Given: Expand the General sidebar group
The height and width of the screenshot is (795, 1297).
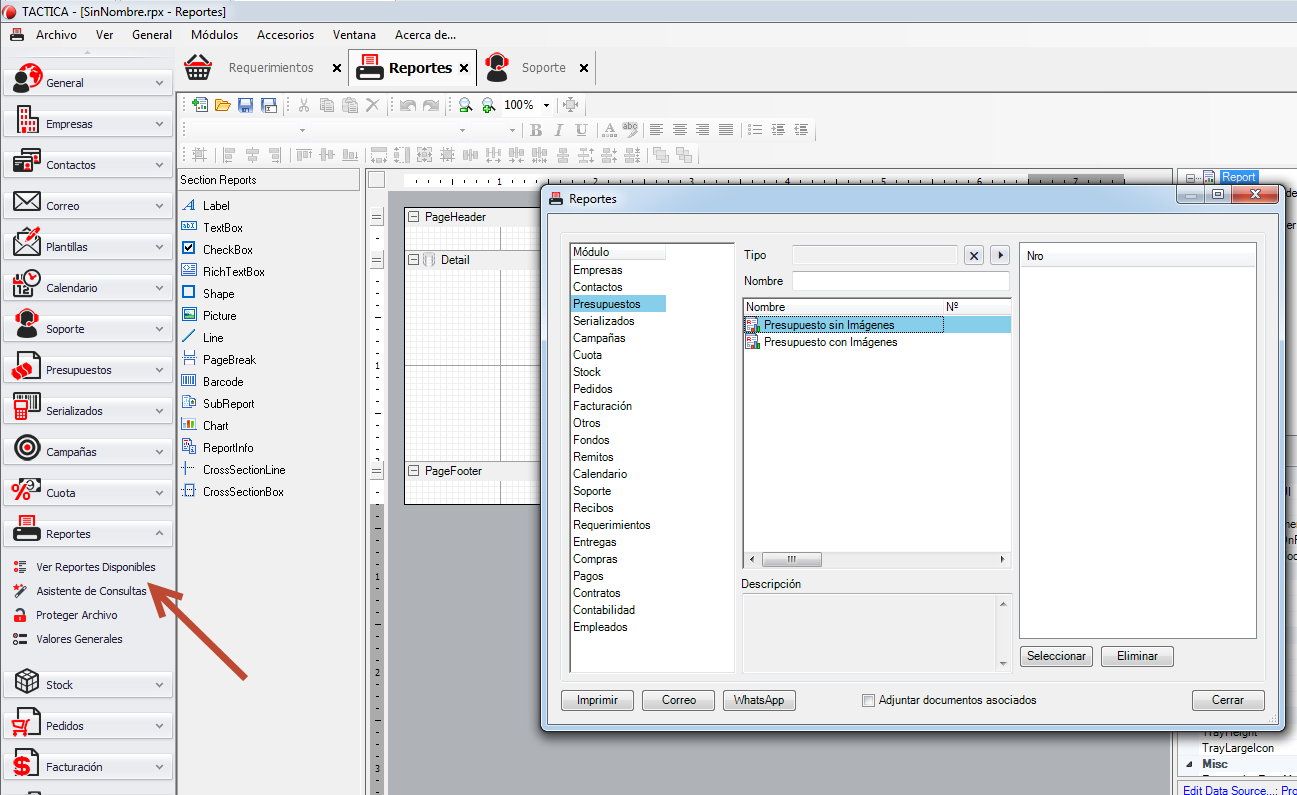Looking at the screenshot, I should pos(88,82).
